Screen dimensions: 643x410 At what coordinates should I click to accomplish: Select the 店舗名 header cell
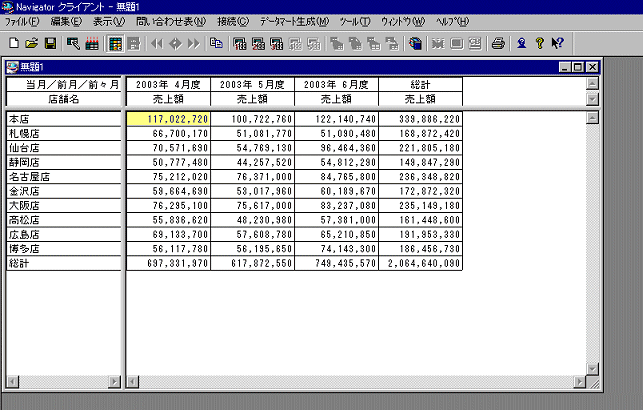click(x=64, y=99)
